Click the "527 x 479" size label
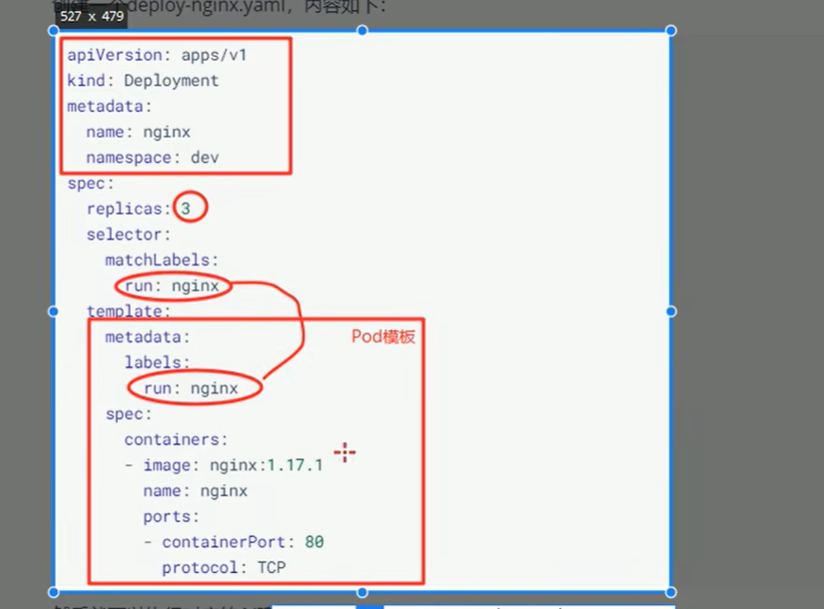824x609 pixels. (92, 17)
